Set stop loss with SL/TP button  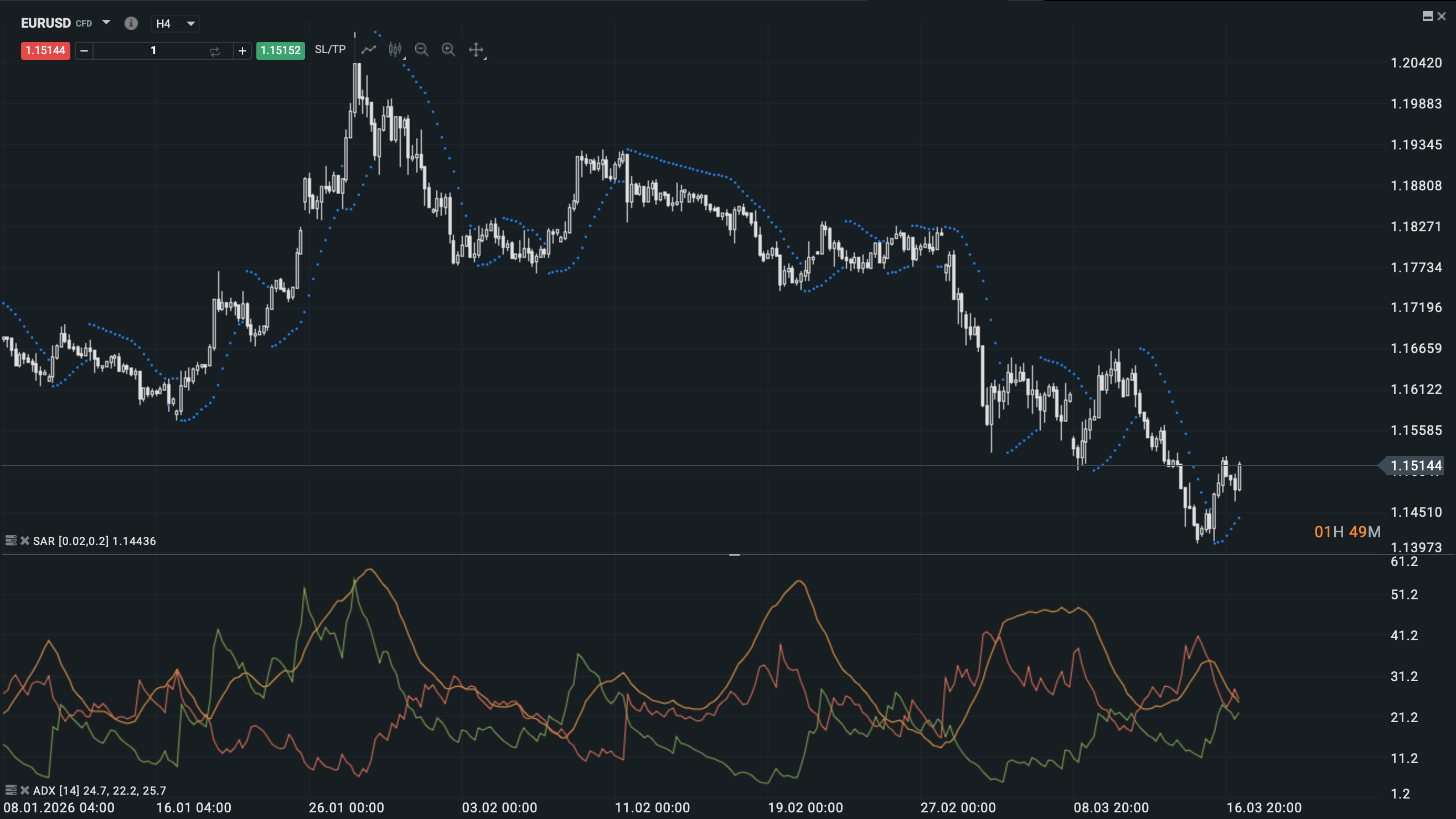[x=329, y=50]
